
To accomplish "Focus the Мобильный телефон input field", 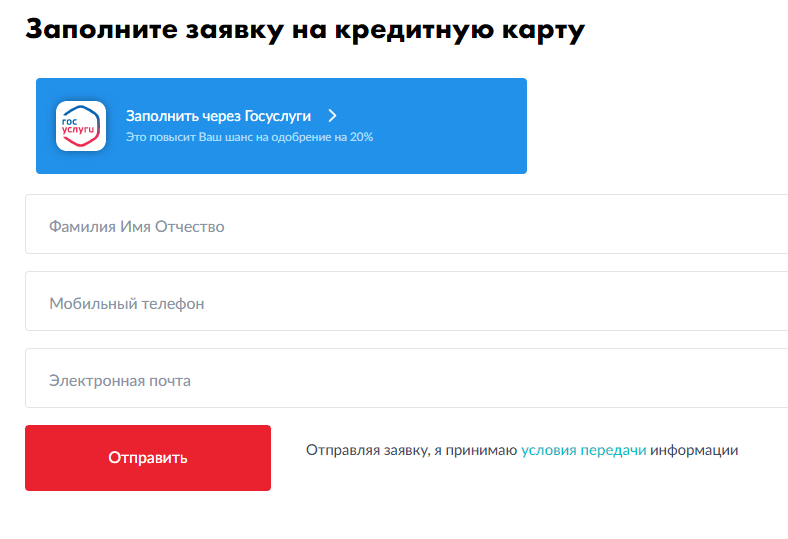I will pyautogui.click(x=407, y=301).
